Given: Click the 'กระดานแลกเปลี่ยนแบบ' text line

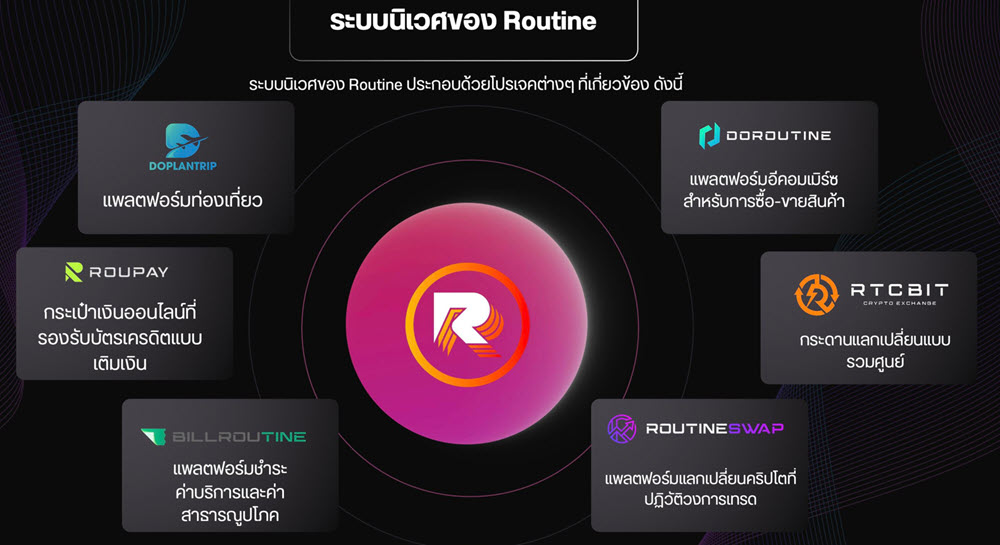Looking at the screenshot, I should (x=874, y=339).
